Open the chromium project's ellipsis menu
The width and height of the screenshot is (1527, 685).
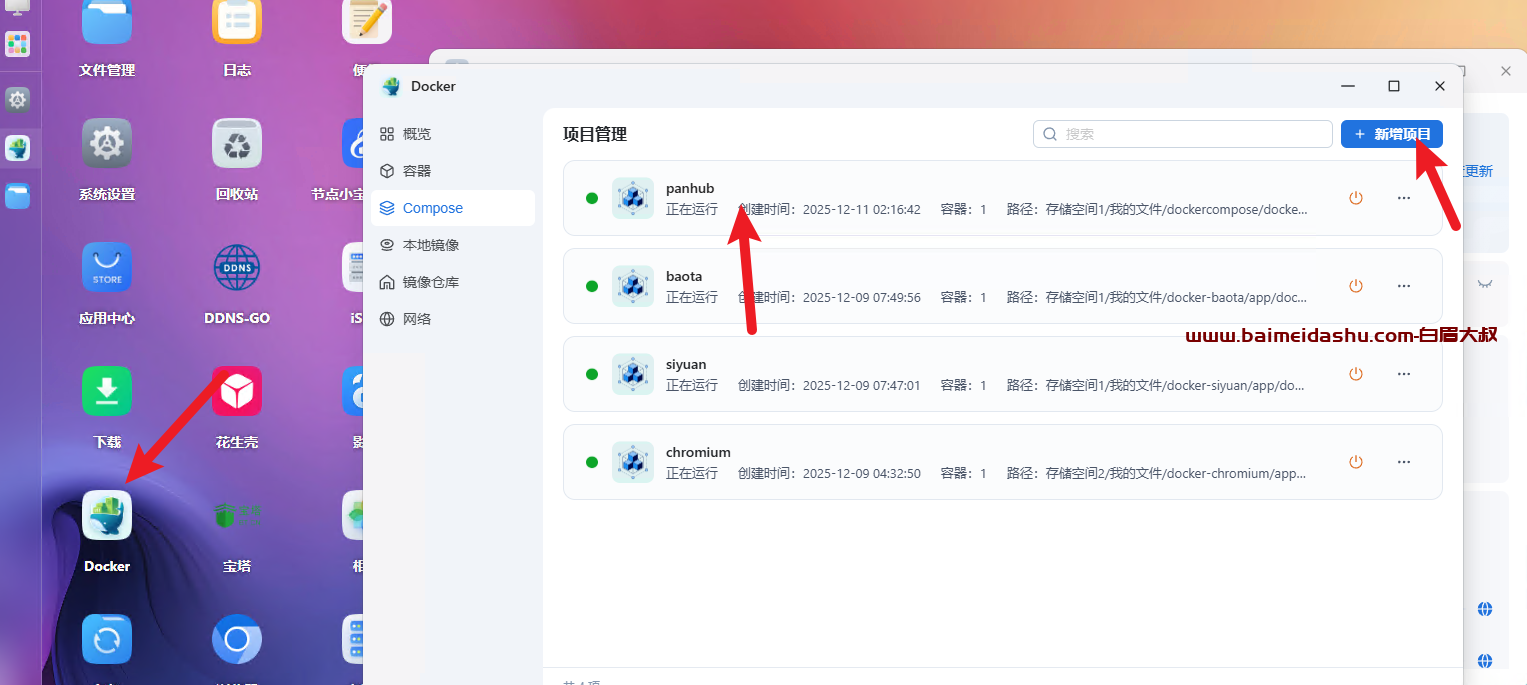pos(1404,462)
